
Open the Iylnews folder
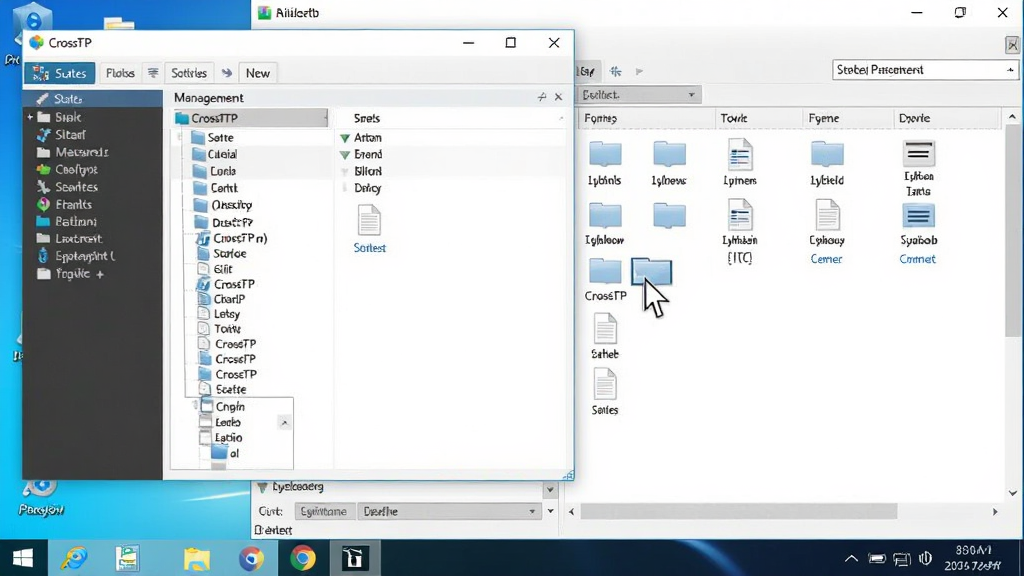tap(669, 163)
